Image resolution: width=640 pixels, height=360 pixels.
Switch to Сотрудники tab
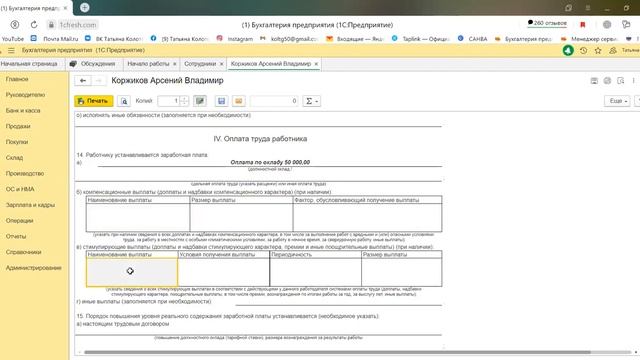point(200,64)
